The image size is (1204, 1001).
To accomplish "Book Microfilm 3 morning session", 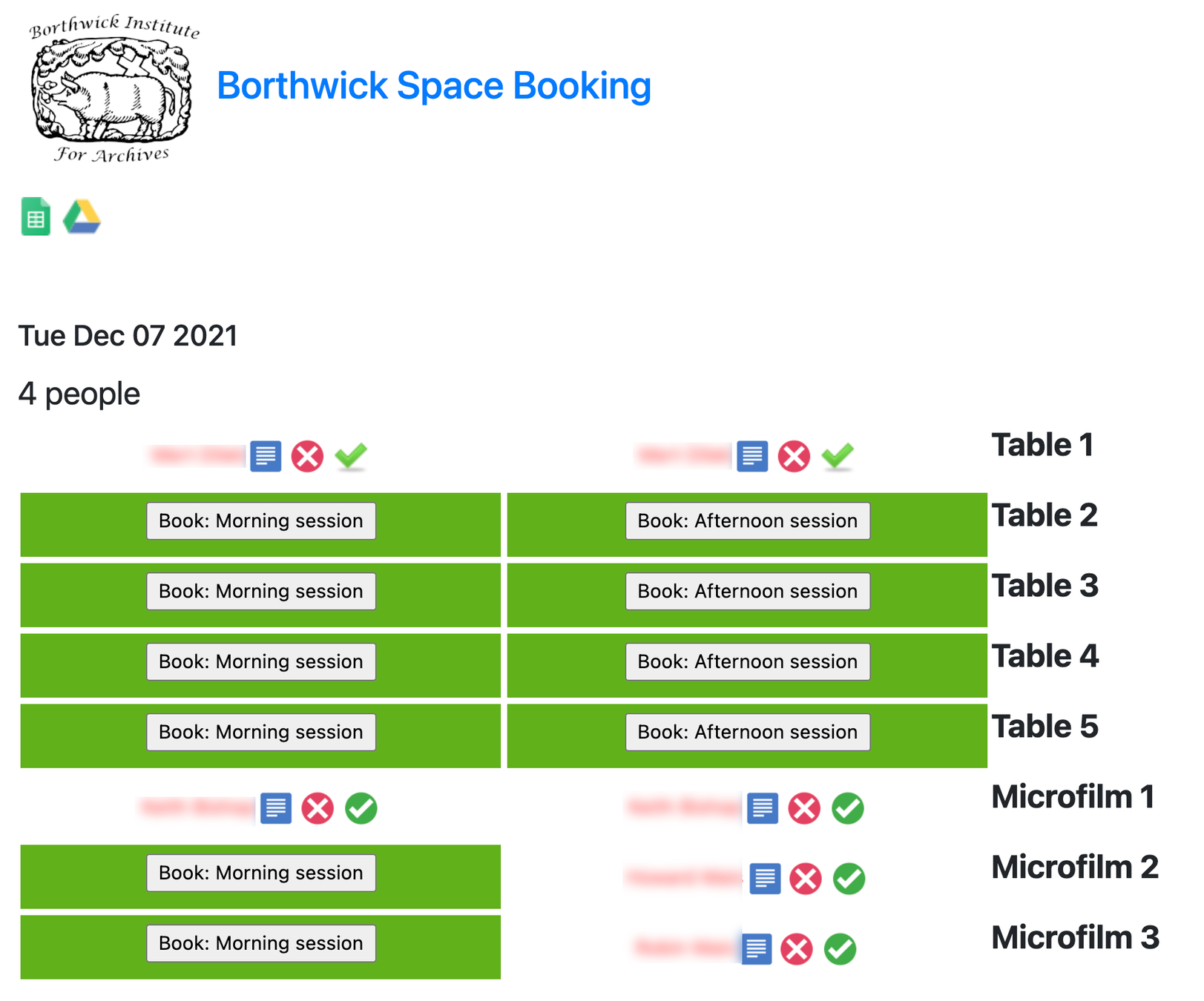I will click(261, 944).
